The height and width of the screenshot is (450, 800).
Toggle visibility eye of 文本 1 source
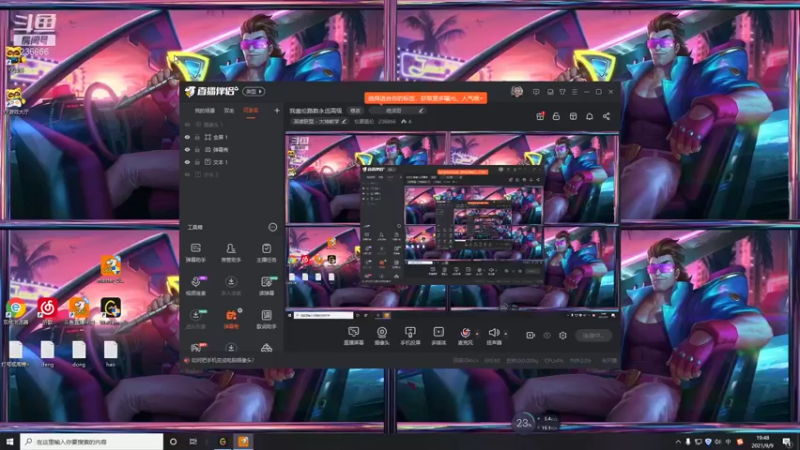(187, 162)
